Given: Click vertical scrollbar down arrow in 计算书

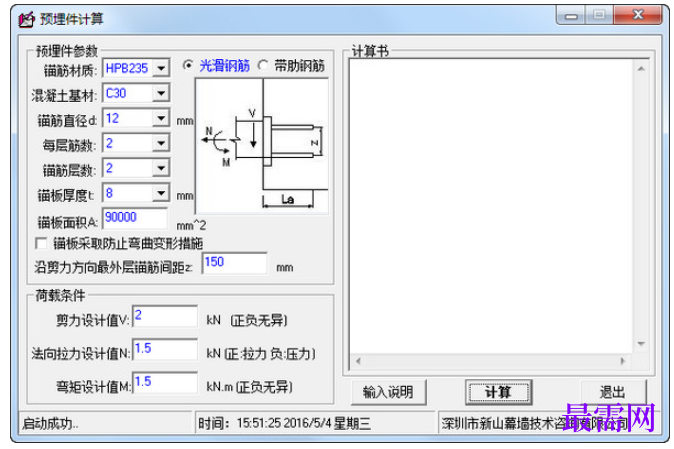Looking at the screenshot, I should point(641,344).
